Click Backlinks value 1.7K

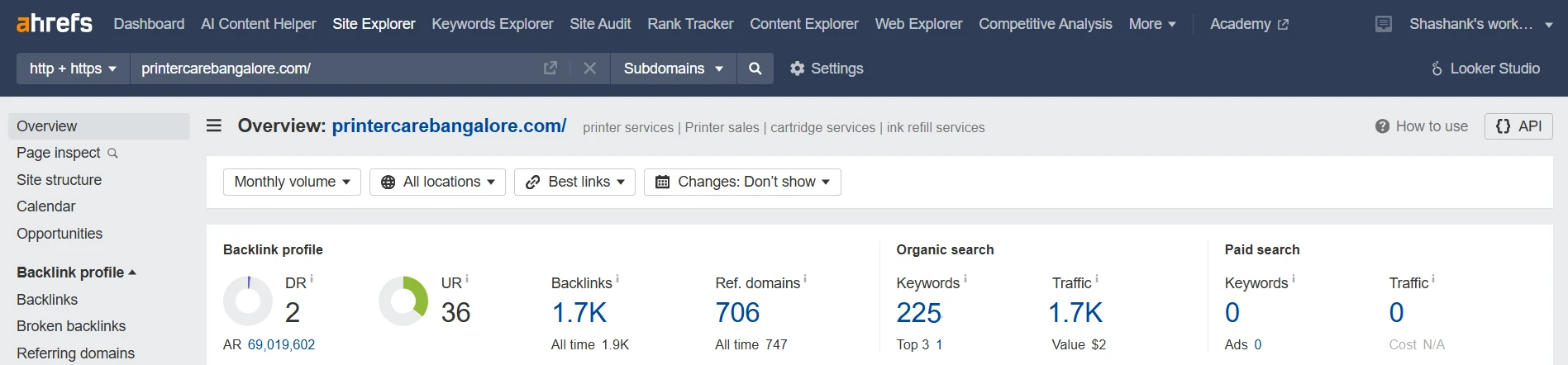click(x=579, y=312)
